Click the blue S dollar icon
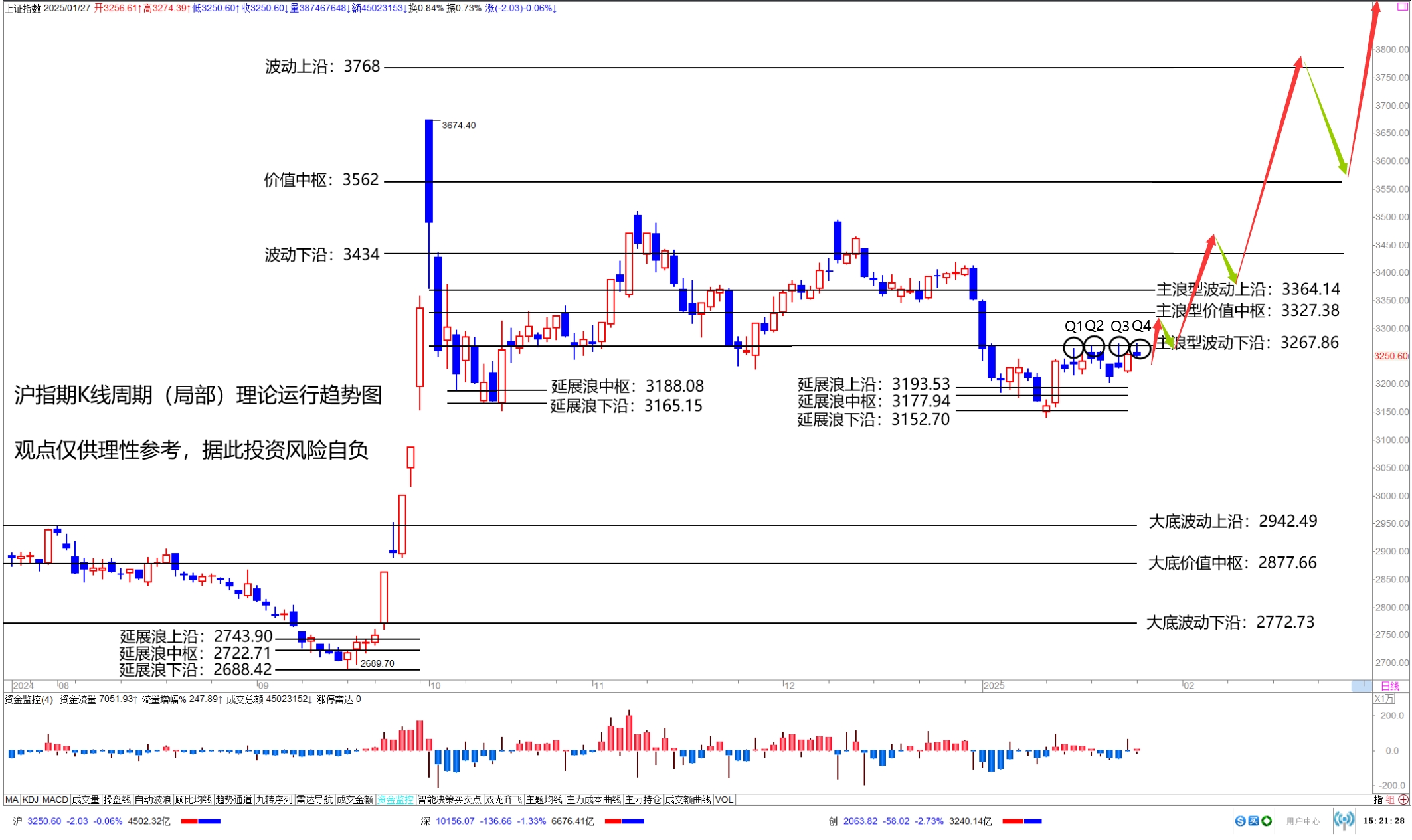The height and width of the screenshot is (840, 1412). 1240,821
